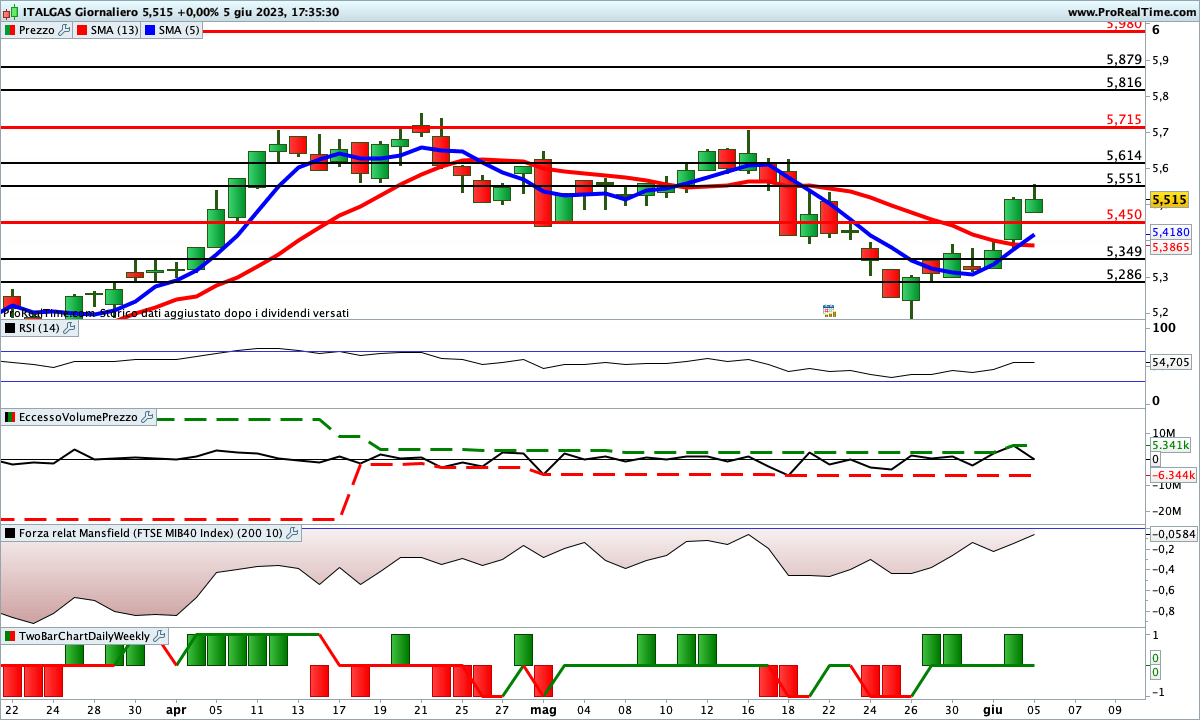Viewport: 1200px width, 720px height.
Task: Open the www.ProRealTime.com link
Action: click(1130, 12)
